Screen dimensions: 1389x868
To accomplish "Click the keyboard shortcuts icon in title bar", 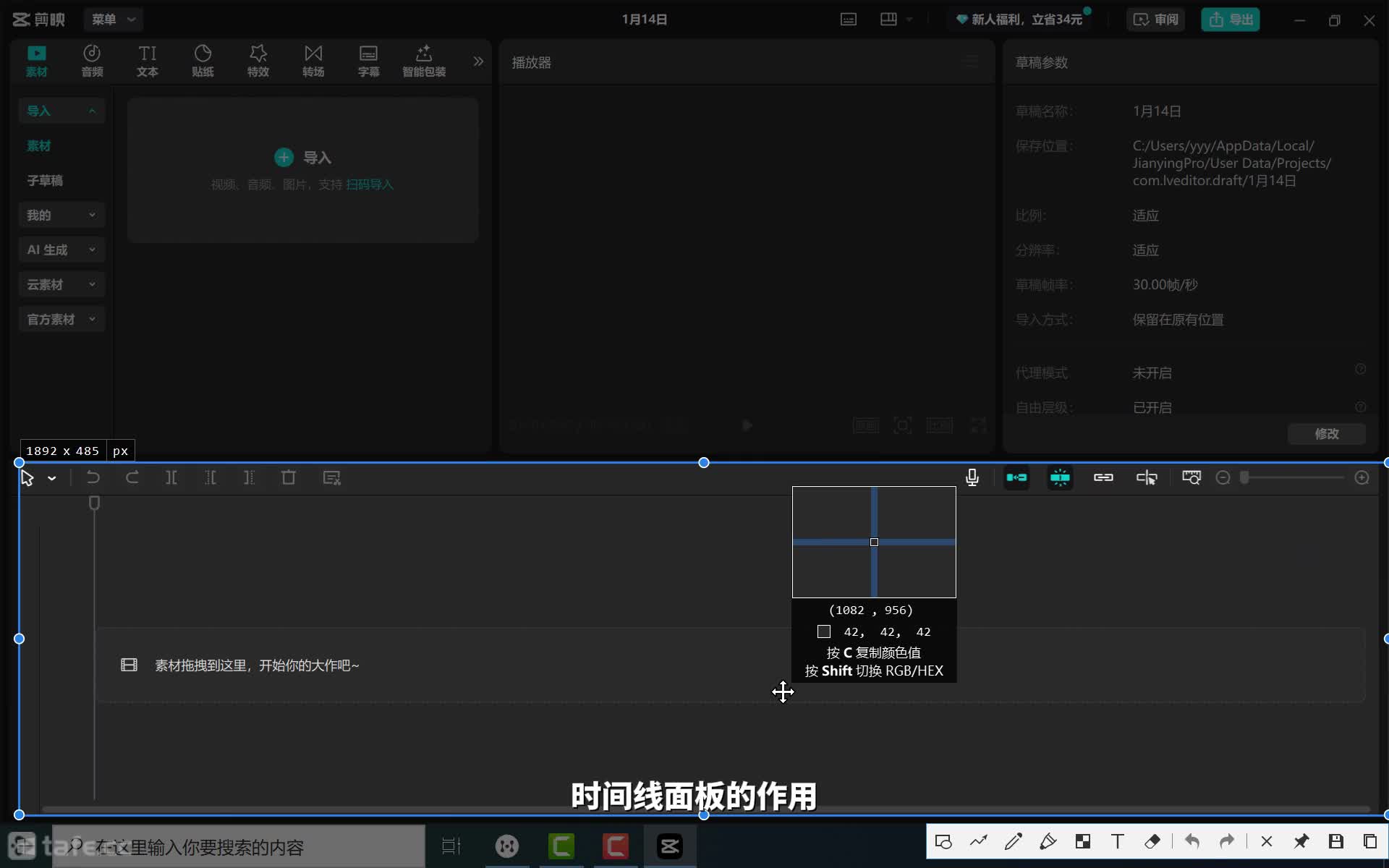I will (x=849, y=20).
